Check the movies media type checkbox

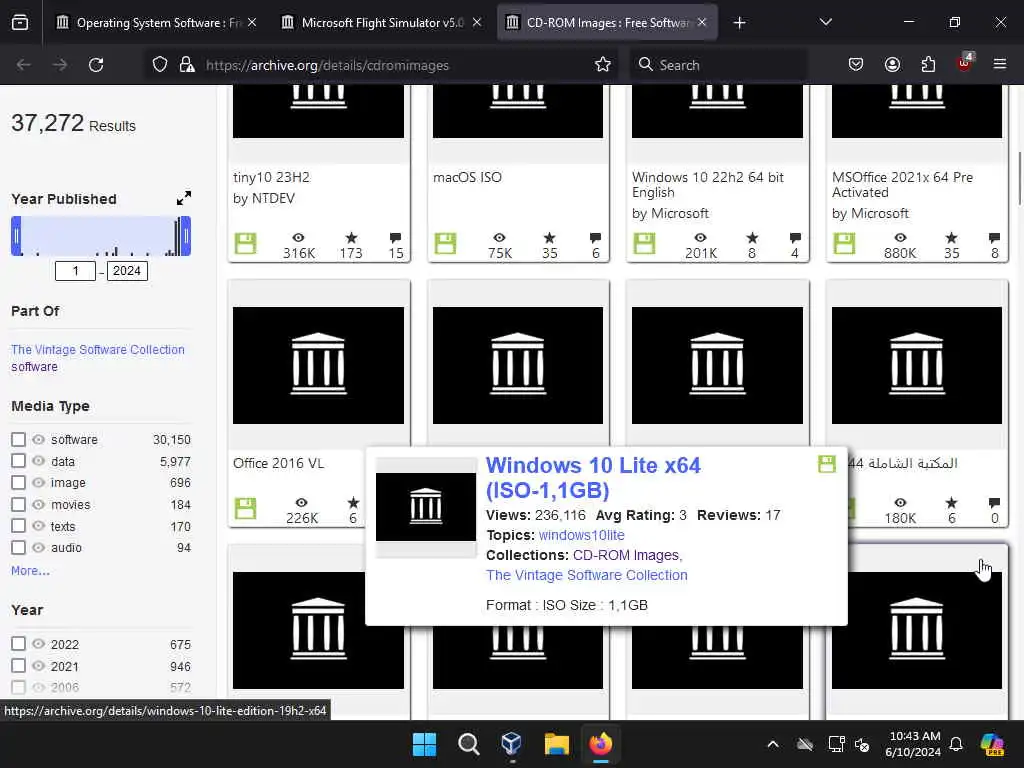pos(18,504)
